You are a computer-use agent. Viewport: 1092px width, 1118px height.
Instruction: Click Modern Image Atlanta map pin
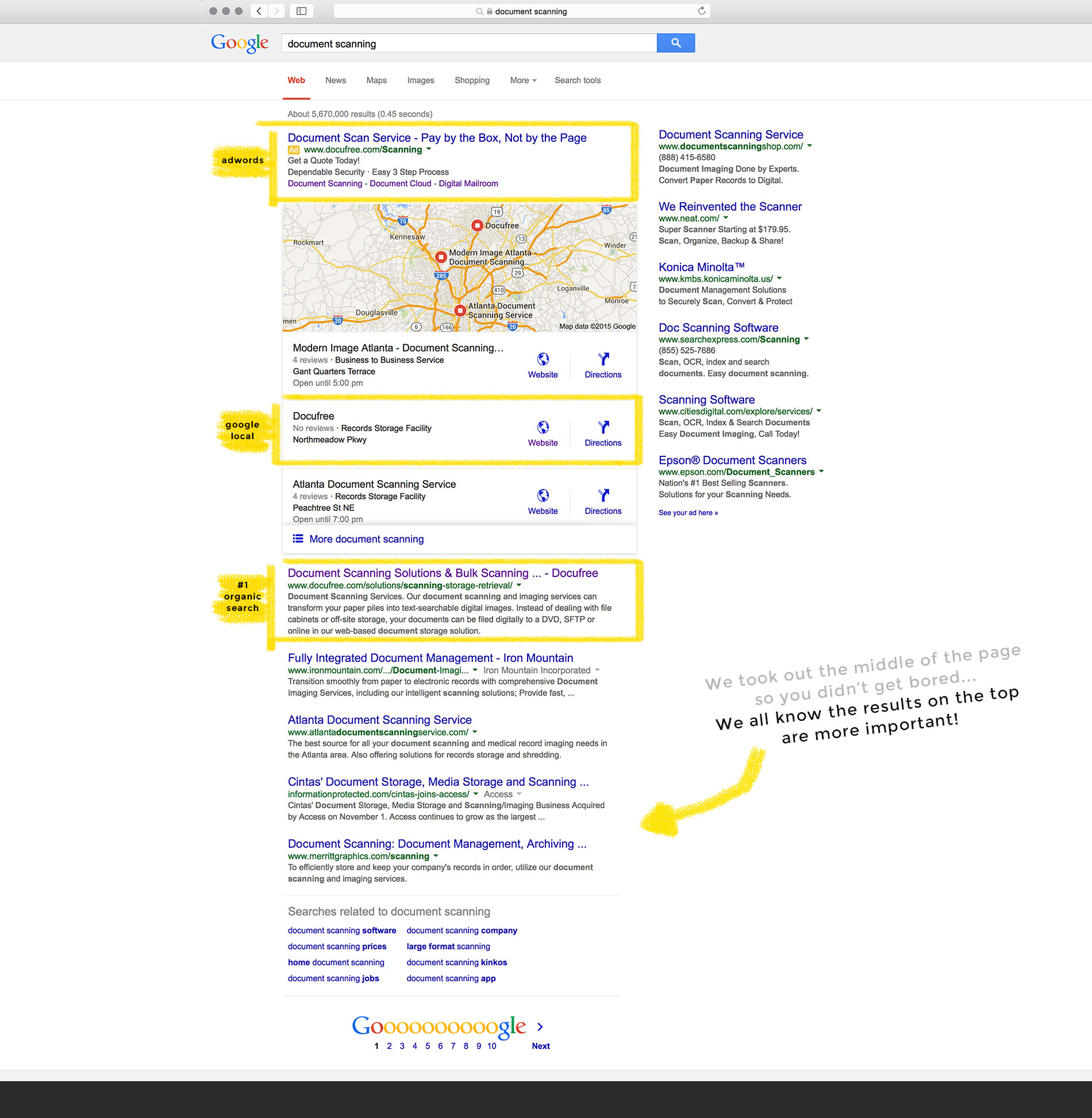tap(441, 256)
